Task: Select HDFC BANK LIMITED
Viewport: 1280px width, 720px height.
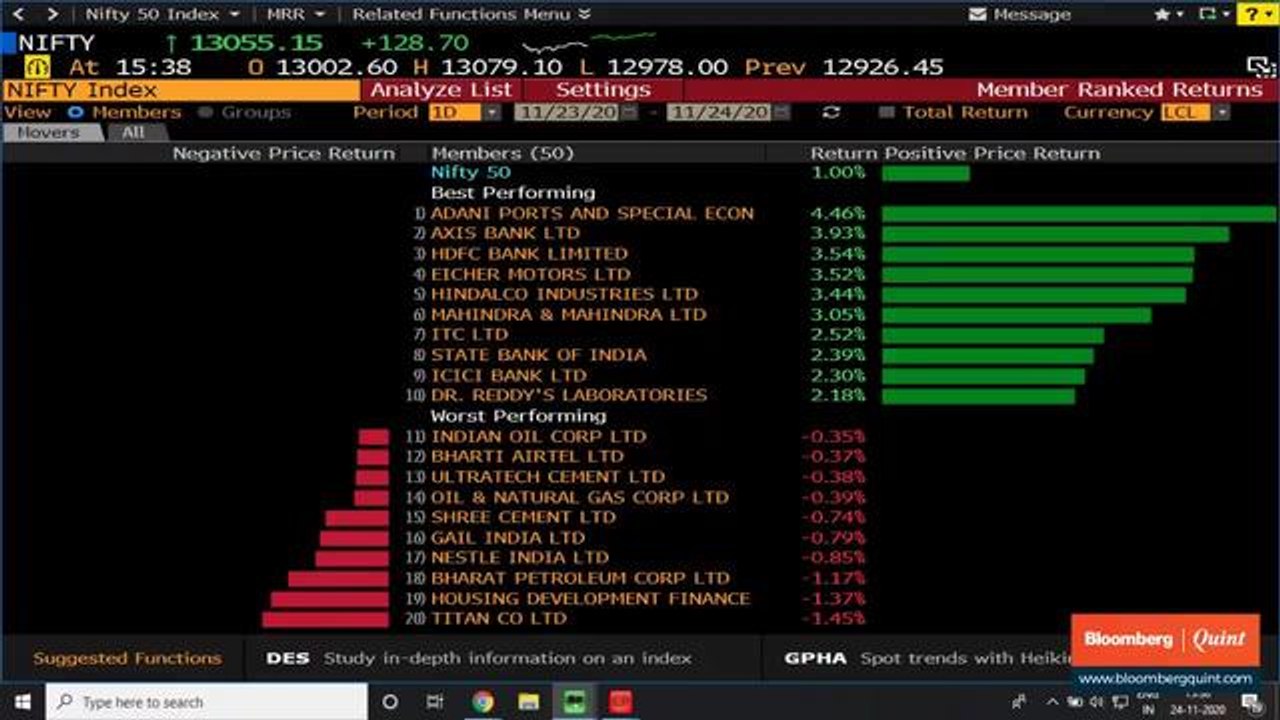Action: pyautogui.click(x=529, y=253)
